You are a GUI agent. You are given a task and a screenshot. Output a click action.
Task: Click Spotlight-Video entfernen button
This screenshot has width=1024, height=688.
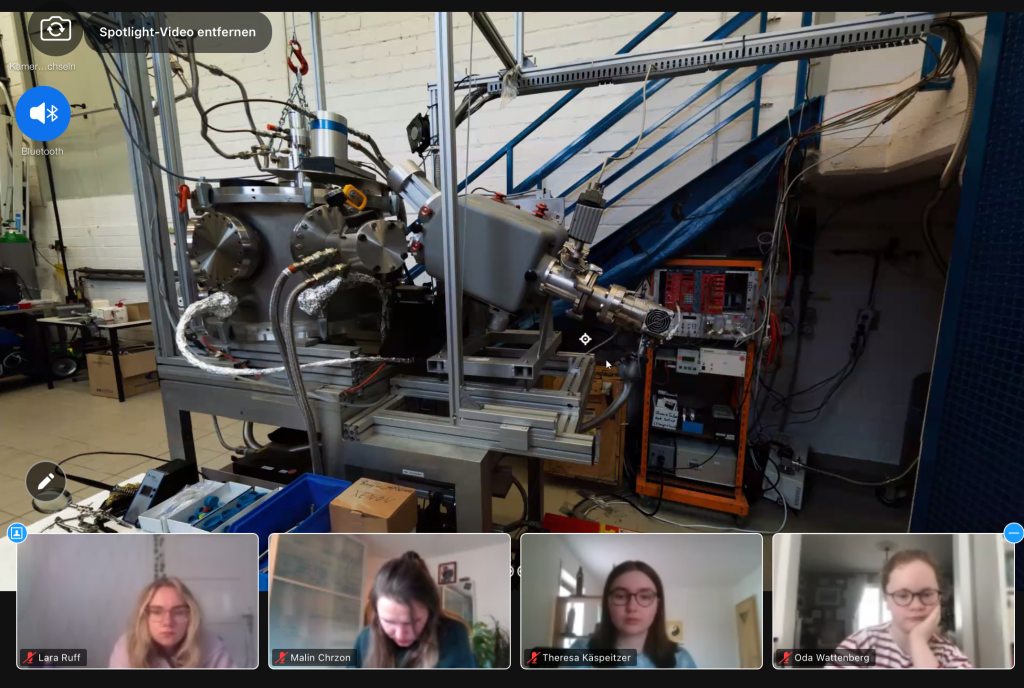pyautogui.click(x=177, y=32)
